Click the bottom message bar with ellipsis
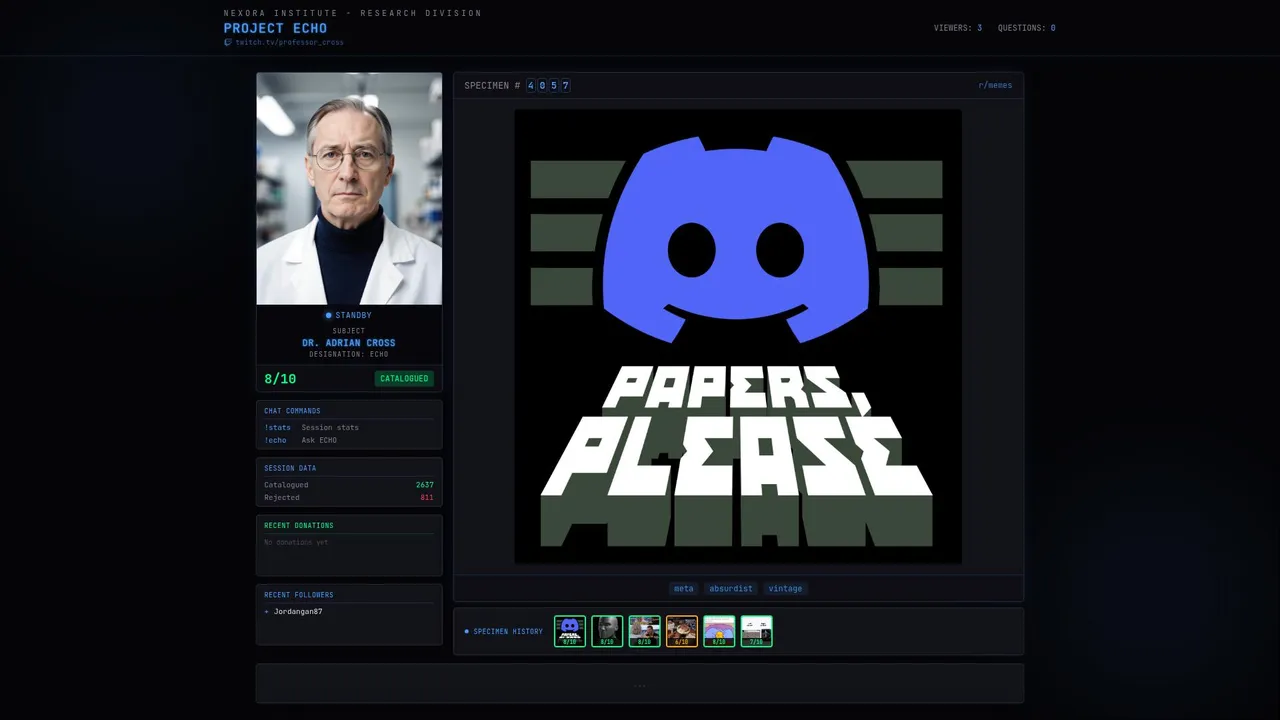The height and width of the screenshot is (720, 1280). (640, 684)
